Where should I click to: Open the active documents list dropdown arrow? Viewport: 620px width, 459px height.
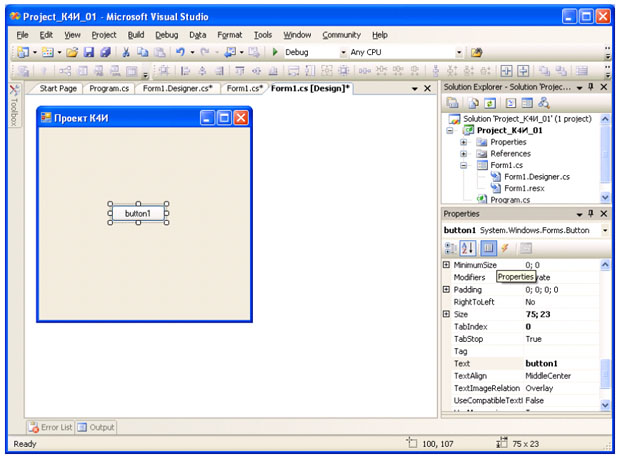tap(415, 89)
